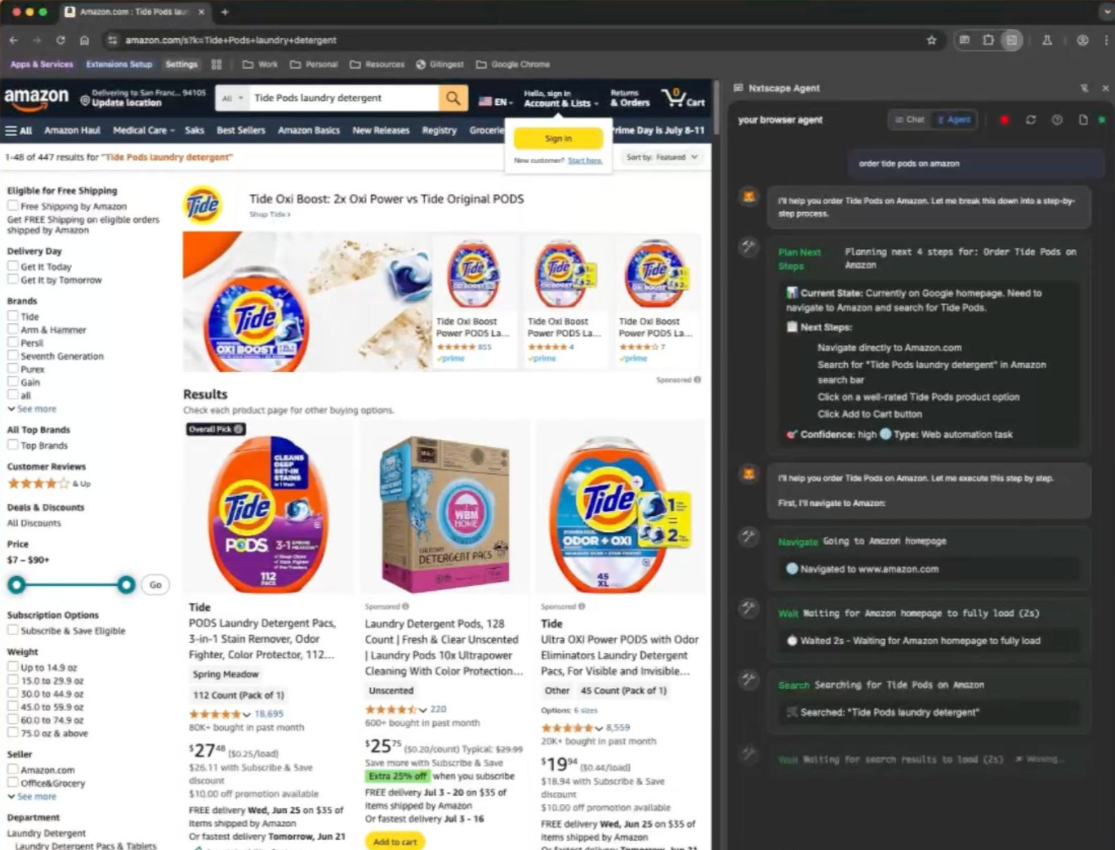This screenshot has height=850, width=1115.
Task: Reload the page with the refresh icon
Action: click(x=60, y=41)
